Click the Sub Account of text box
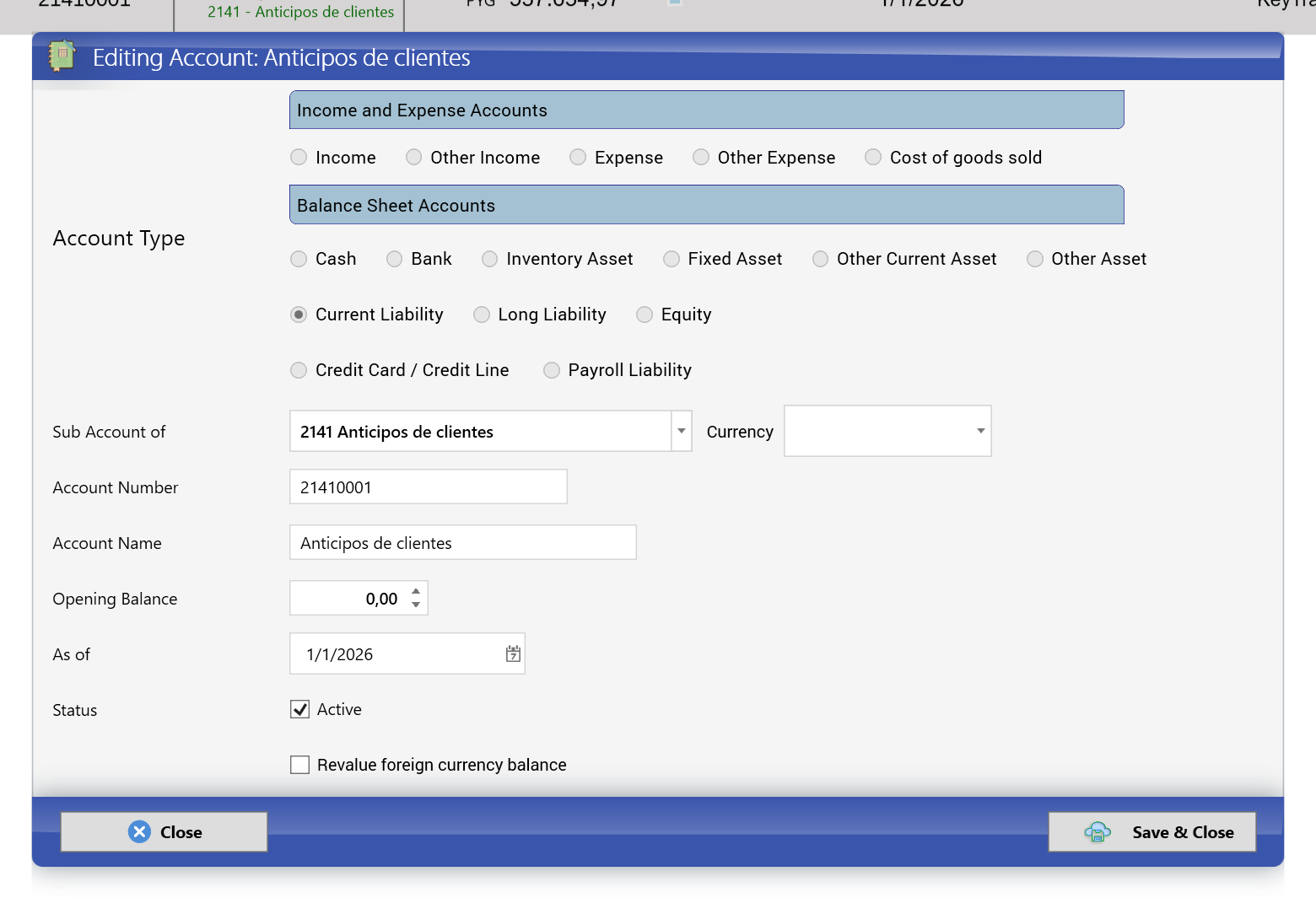 [x=481, y=431]
